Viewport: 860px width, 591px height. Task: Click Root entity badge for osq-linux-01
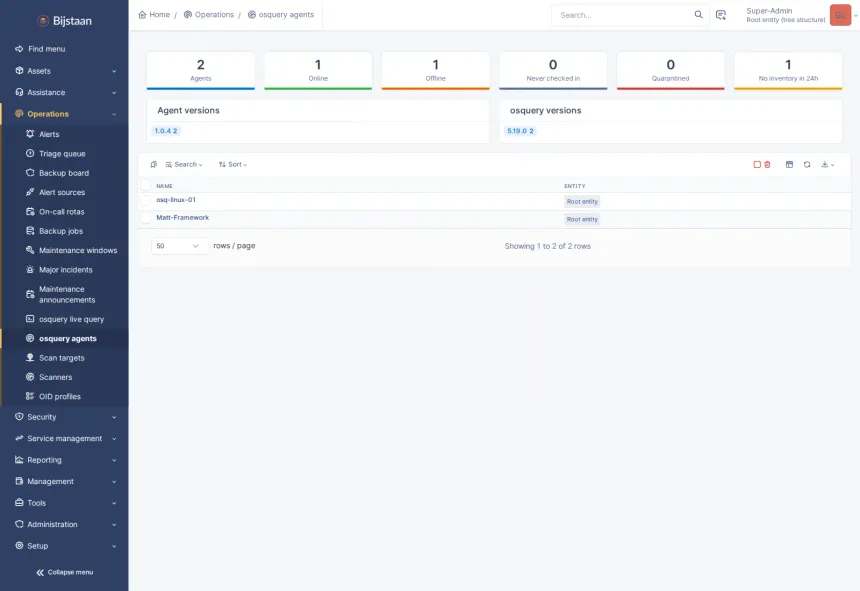coord(582,202)
